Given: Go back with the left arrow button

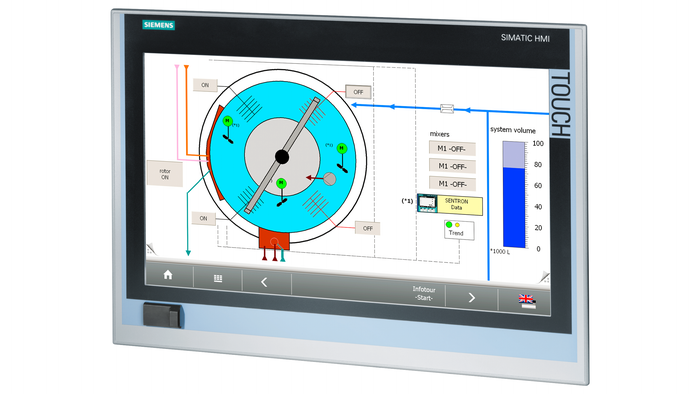Looking at the screenshot, I should click(x=264, y=282).
